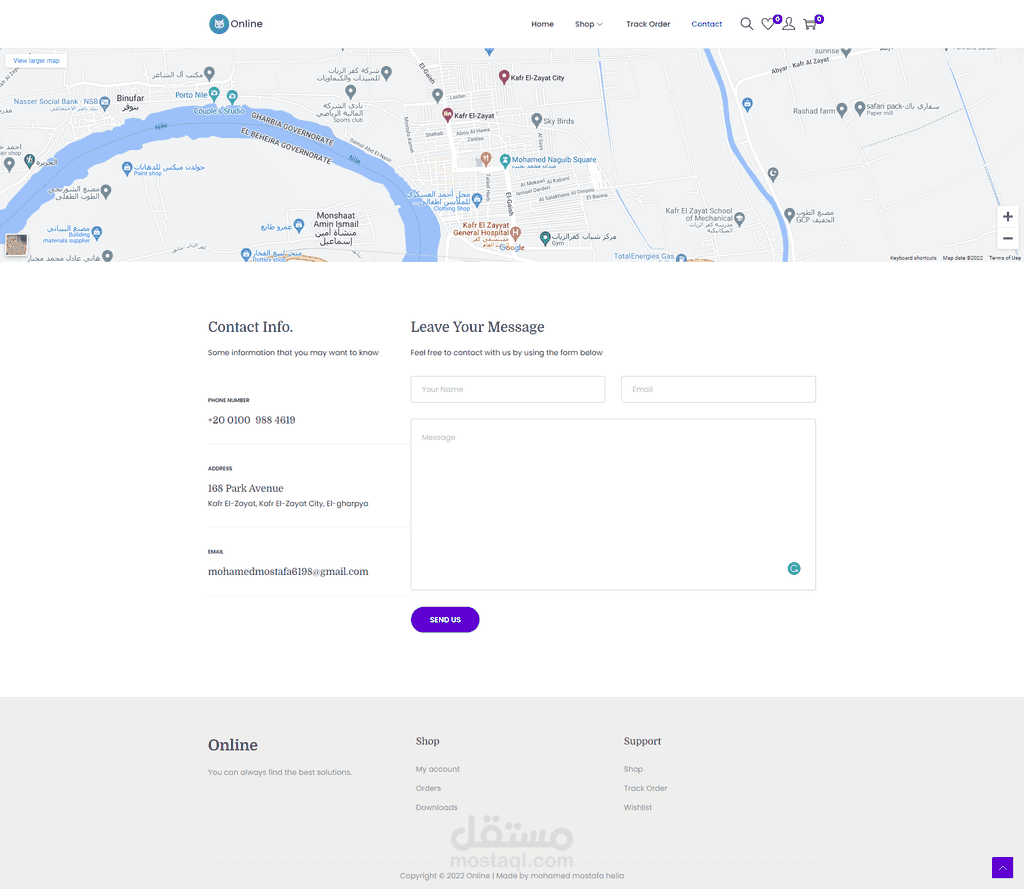Click the Online footer heading
Viewport: 1024px width, 889px height.
coord(232,745)
